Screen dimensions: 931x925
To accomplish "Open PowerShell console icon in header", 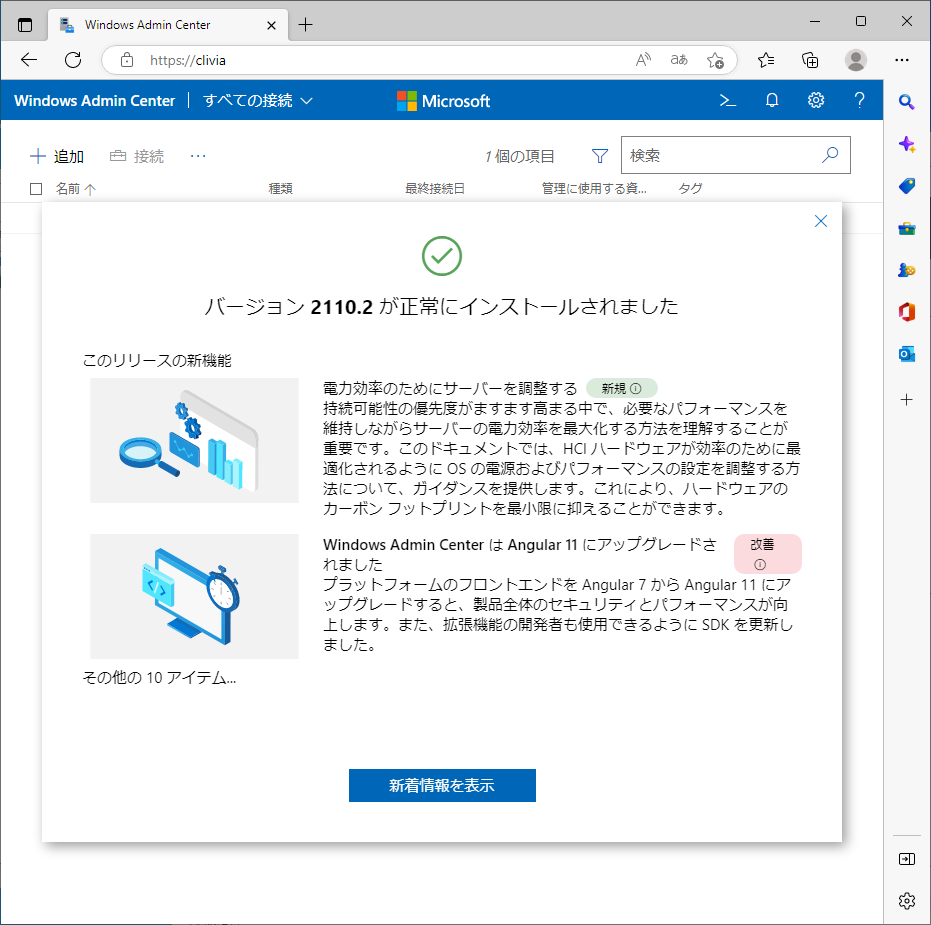I will tap(727, 100).
